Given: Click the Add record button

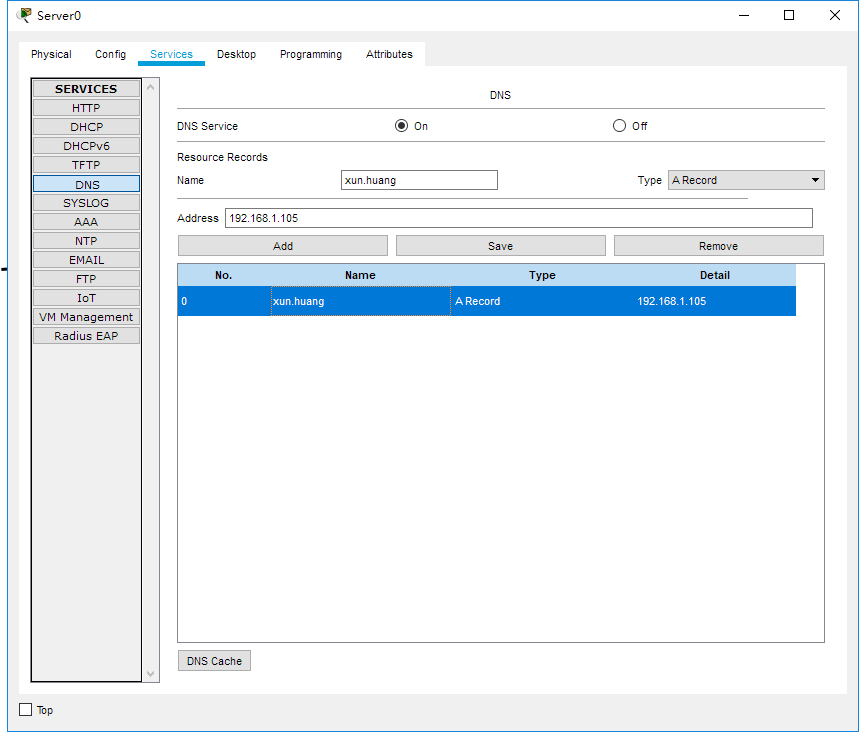Looking at the screenshot, I should point(283,246).
